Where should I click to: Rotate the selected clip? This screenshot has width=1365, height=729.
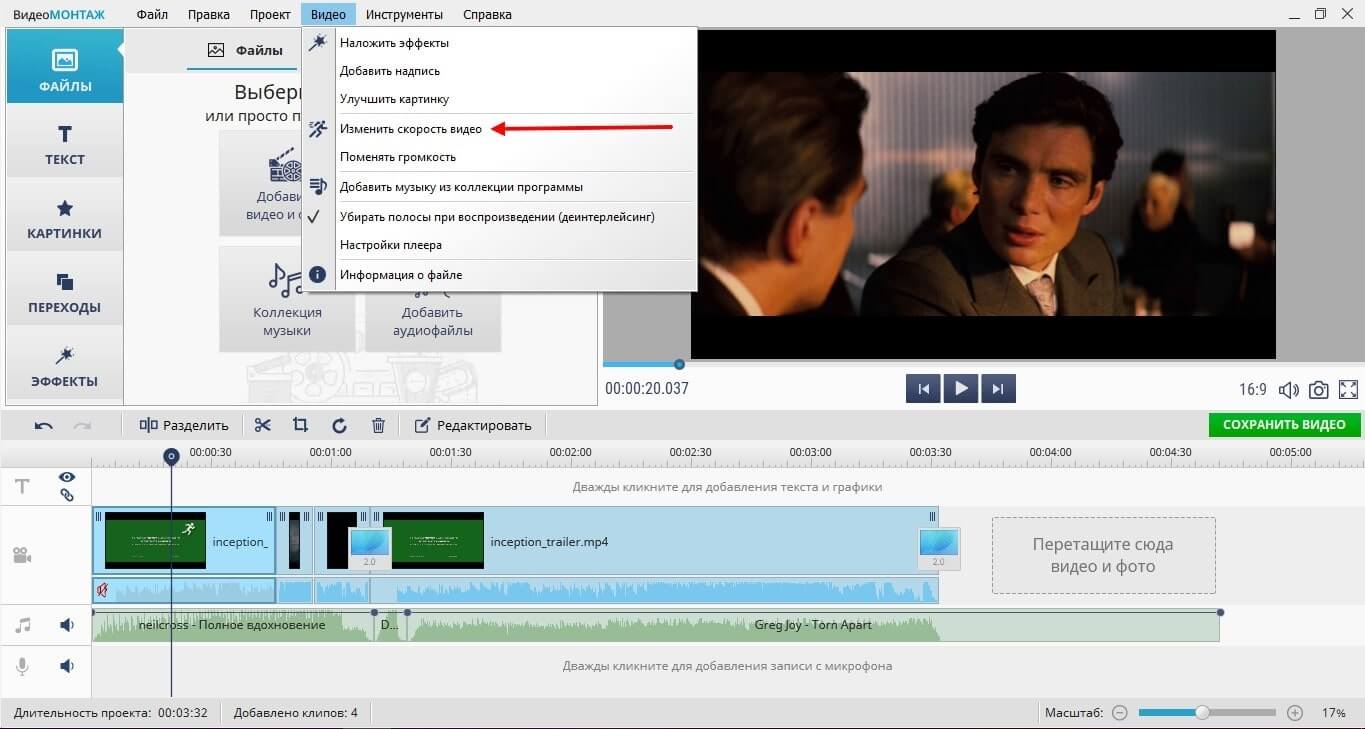(x=339, y=425)
